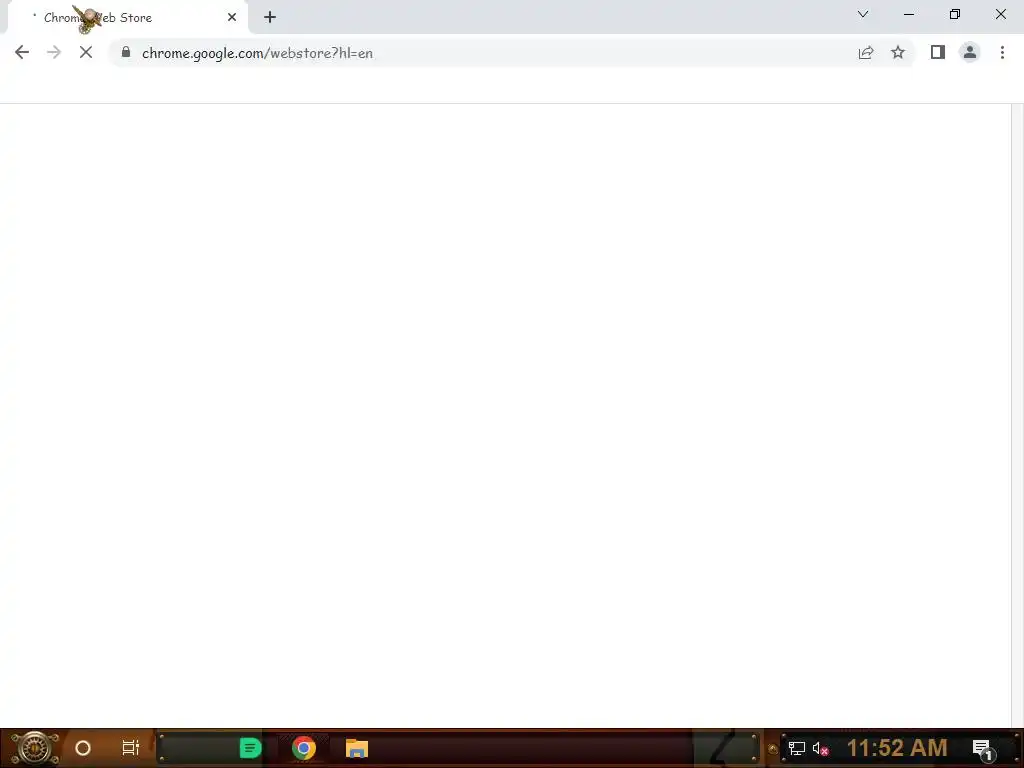Open the green notes app on taskbar
Viewport: 1024px width, 768px height.
250,748
